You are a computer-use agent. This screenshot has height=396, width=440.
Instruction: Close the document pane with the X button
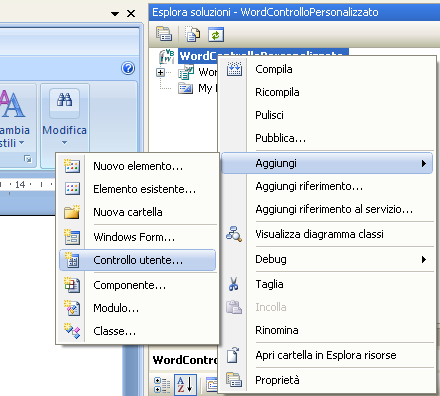(131, 14)
